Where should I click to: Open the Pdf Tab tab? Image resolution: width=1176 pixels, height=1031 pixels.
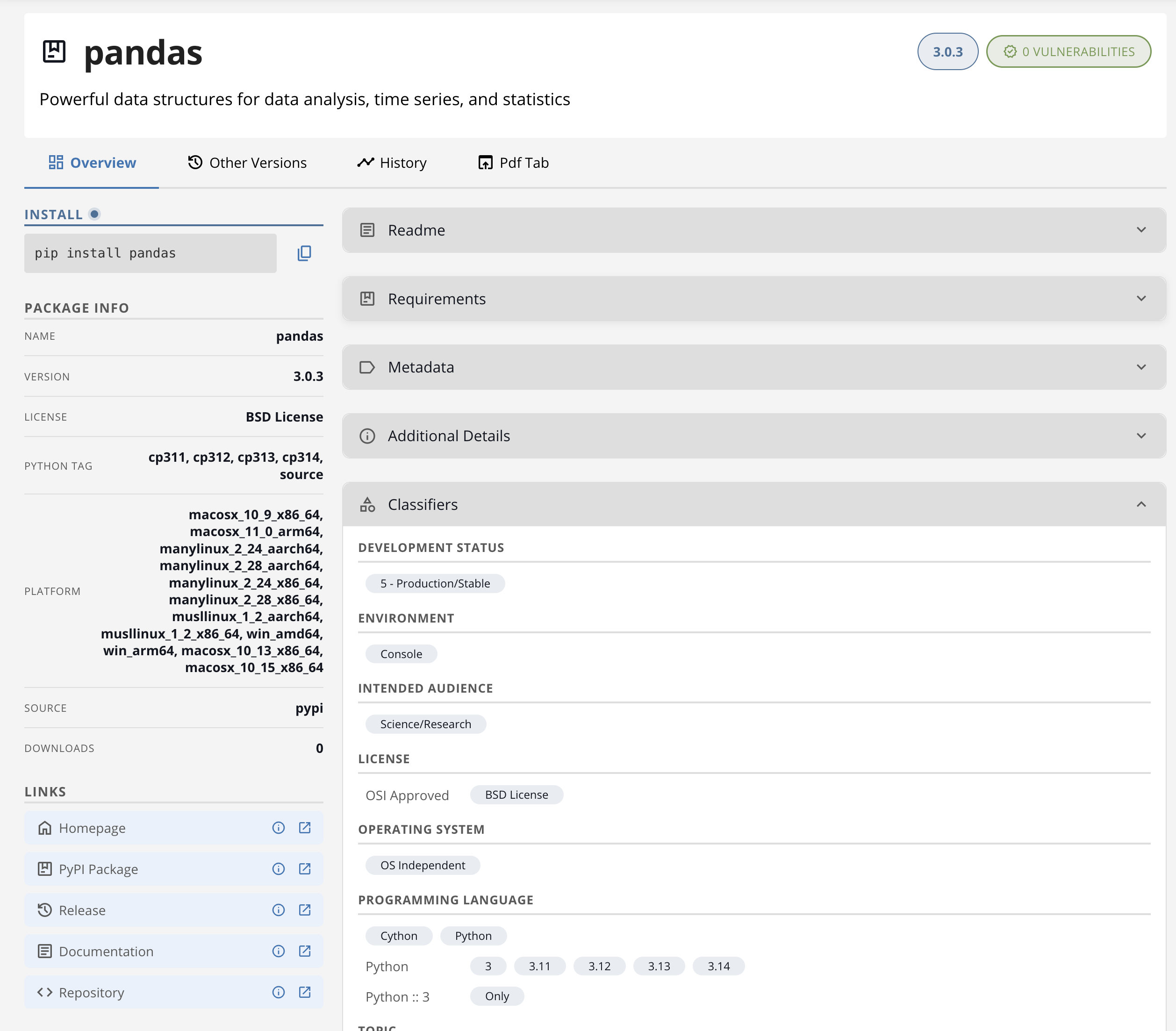click(x=513, y=163)
